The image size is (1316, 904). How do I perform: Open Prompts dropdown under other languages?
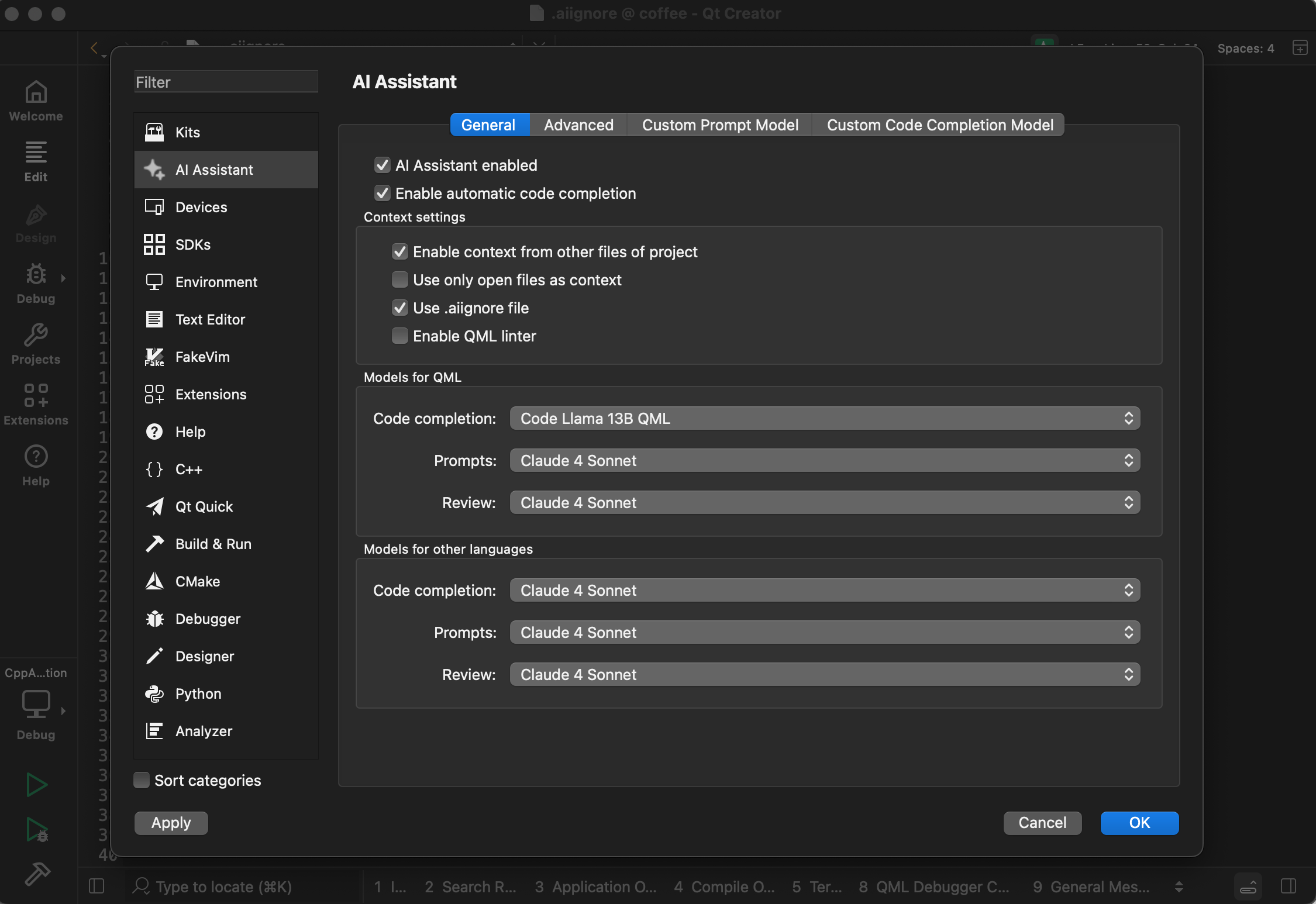[824, 632]
